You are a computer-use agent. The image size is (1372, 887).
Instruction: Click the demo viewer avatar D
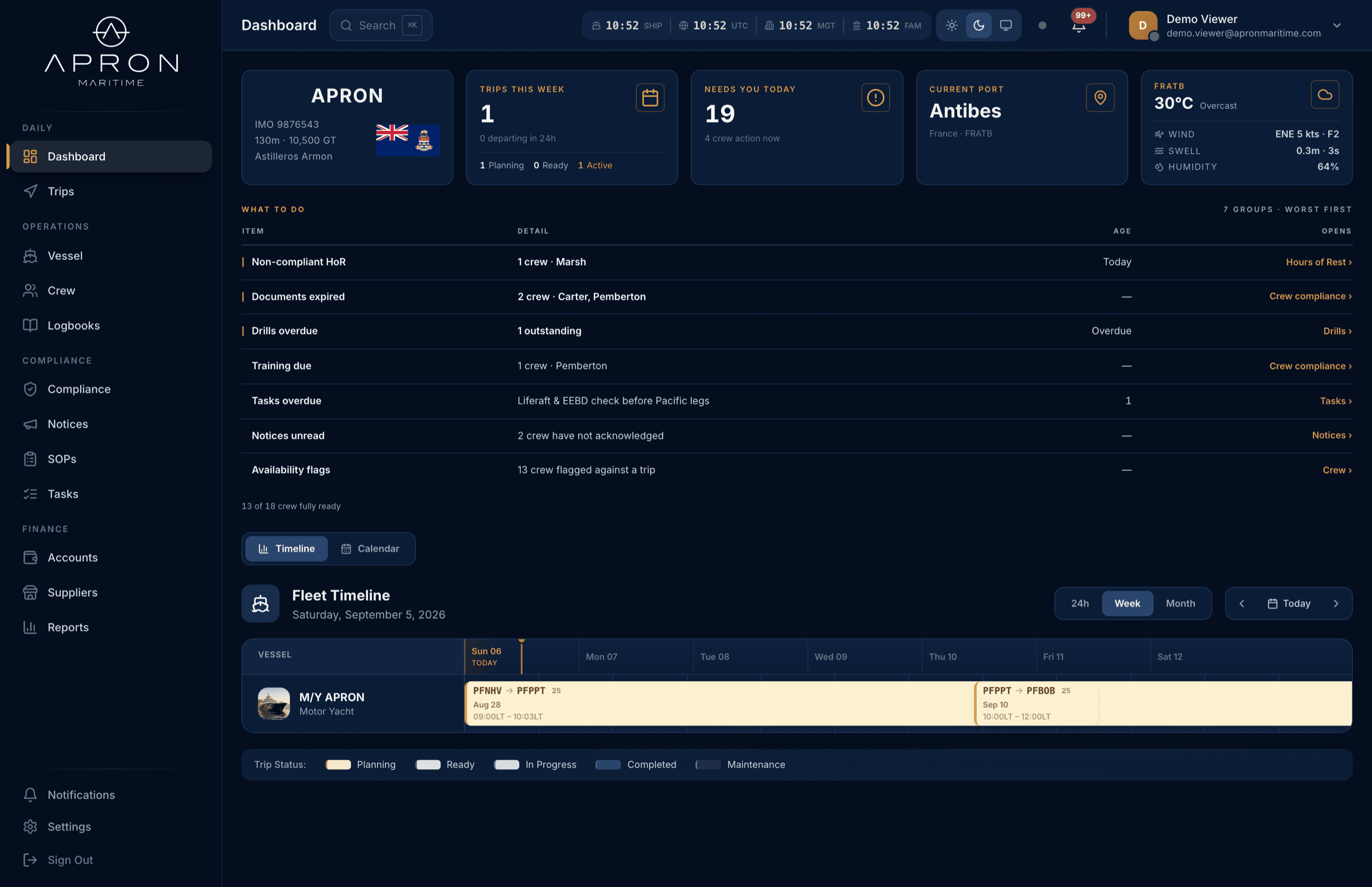(x=1143, y=25)
